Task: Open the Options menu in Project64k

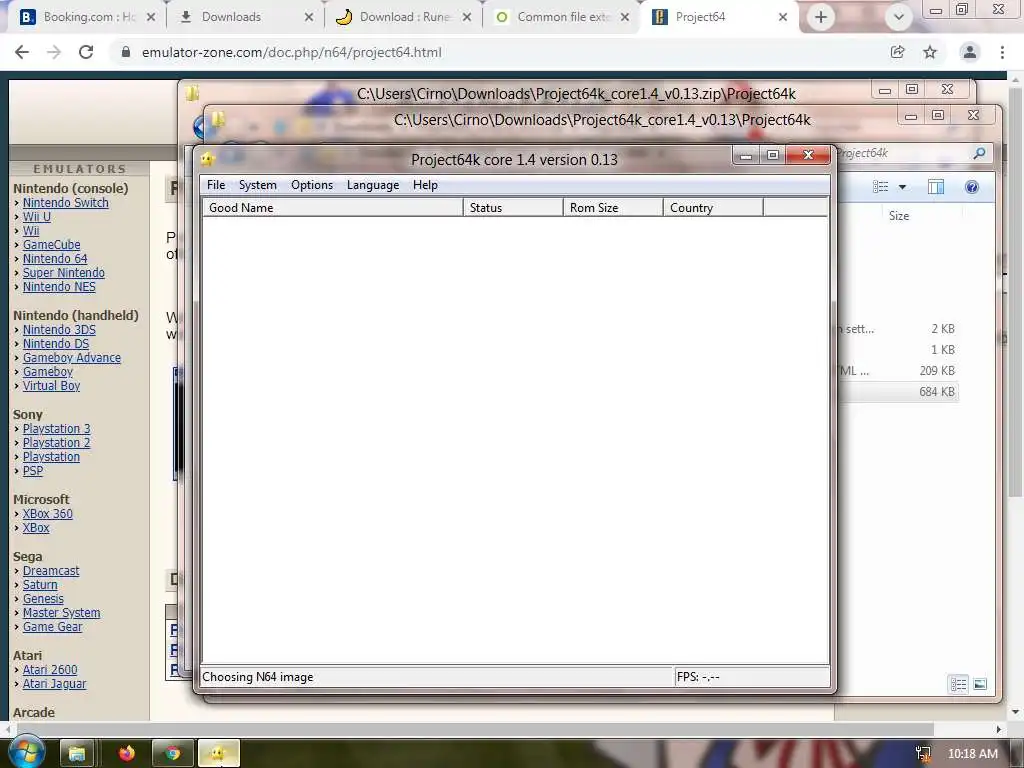Action: click(x=312, y=185)
